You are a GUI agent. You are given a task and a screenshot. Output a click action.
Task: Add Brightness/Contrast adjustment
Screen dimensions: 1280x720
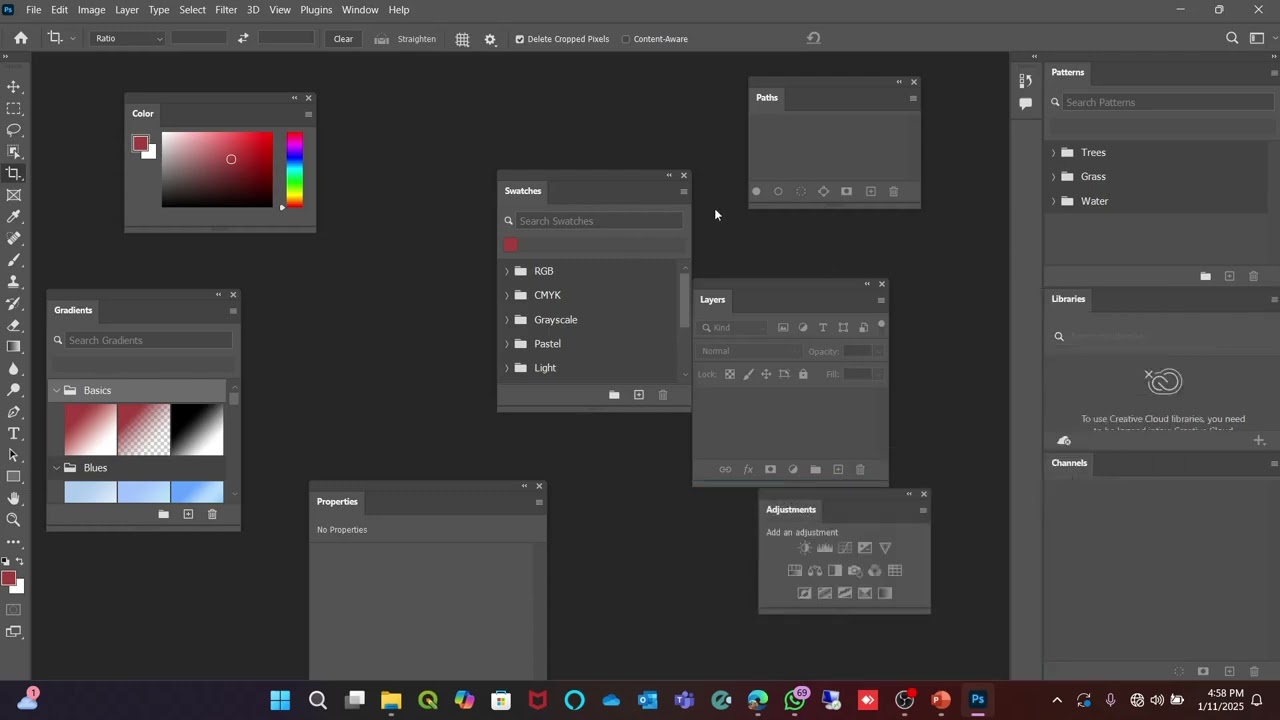click(805, 548)
